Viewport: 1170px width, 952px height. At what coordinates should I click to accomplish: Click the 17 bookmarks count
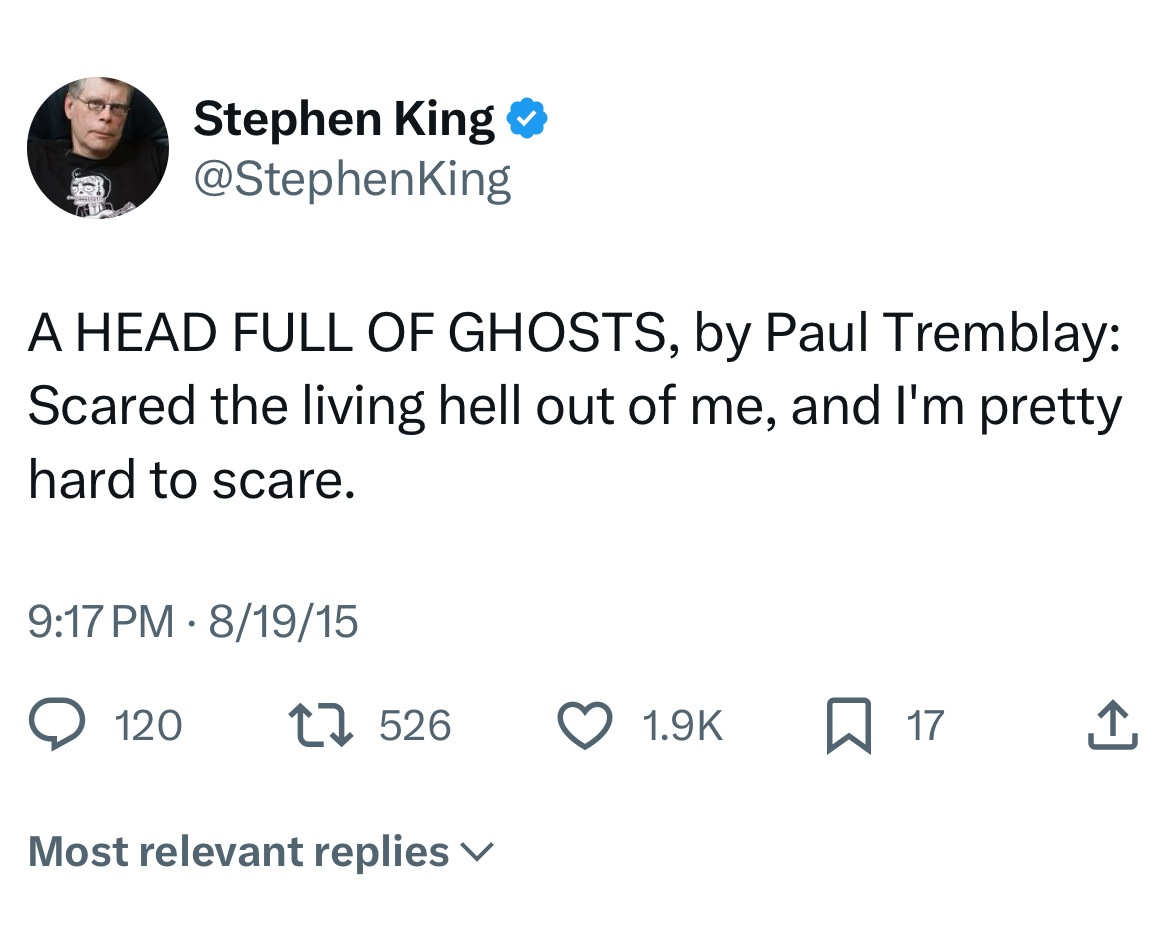click(925, 725)
